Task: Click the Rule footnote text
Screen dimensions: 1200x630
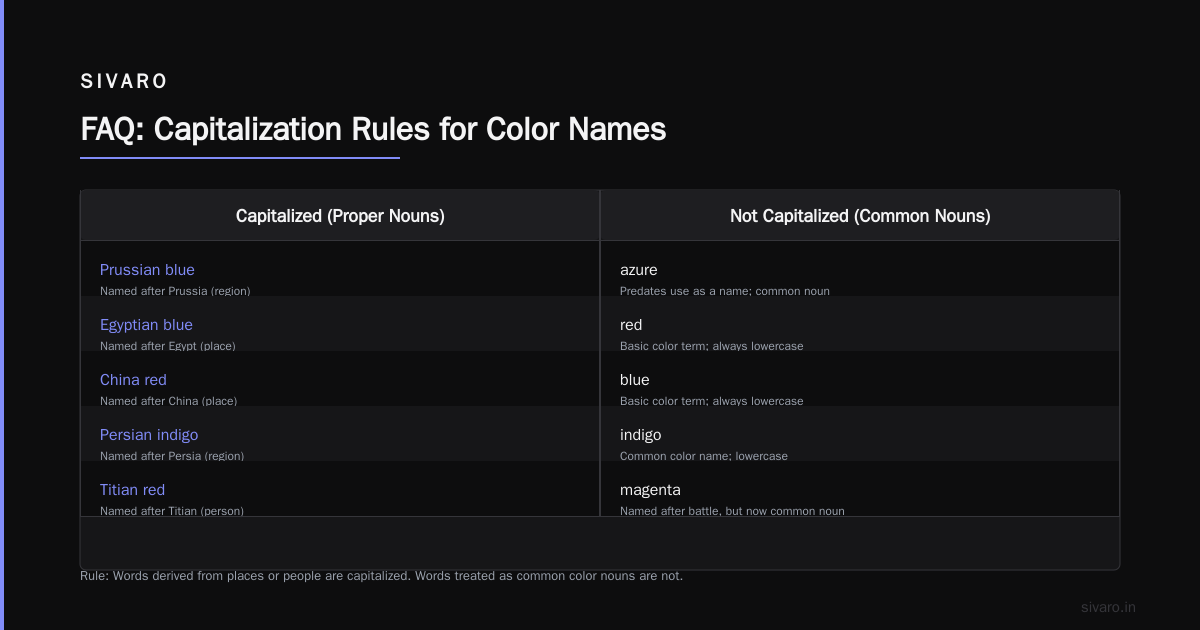Action: [381, 576]
